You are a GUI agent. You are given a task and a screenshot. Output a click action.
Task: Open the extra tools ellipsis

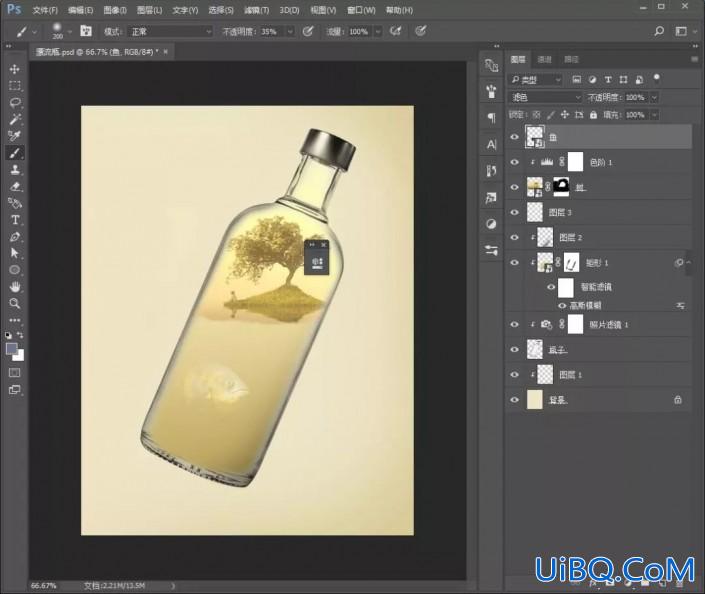pos(14,320)
